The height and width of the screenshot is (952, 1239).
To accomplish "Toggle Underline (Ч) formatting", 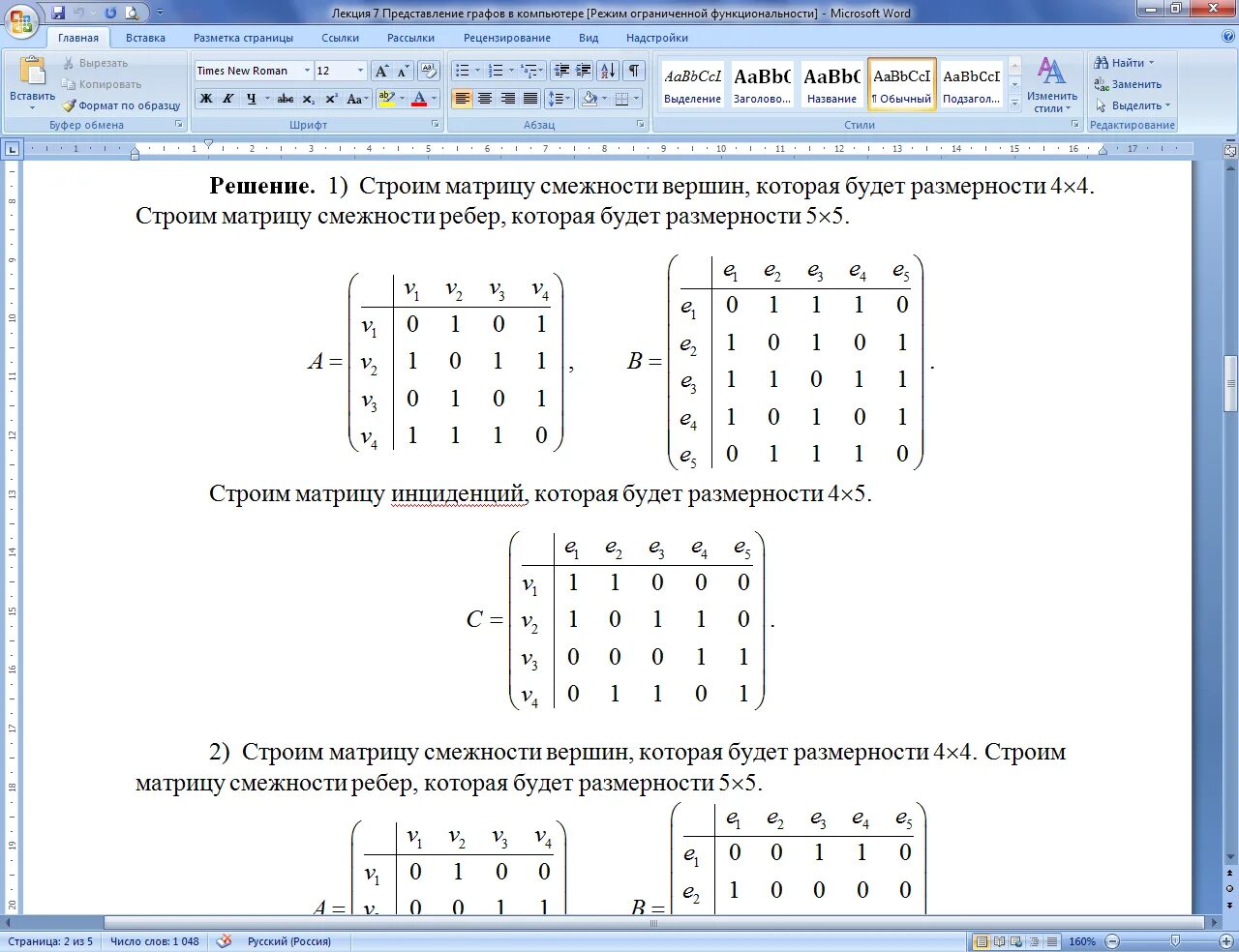I will [x=252, y=99].
